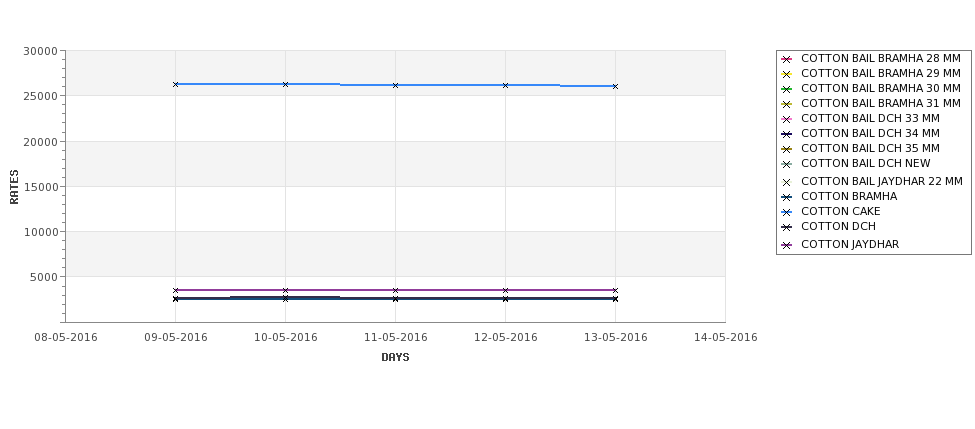
Task: Click the RATES y-axis title
Action: coord(14,187)
